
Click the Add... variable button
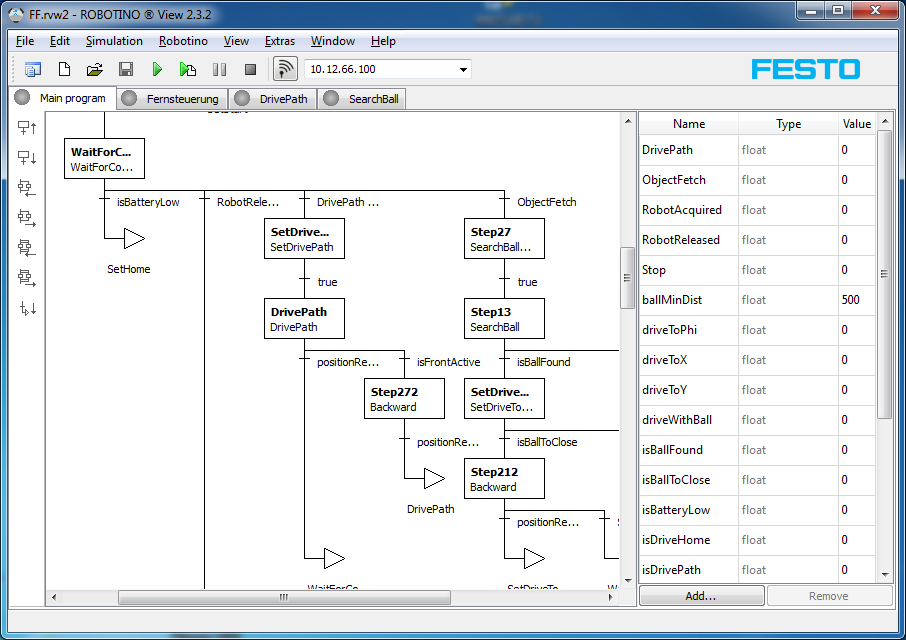[701, 596]
